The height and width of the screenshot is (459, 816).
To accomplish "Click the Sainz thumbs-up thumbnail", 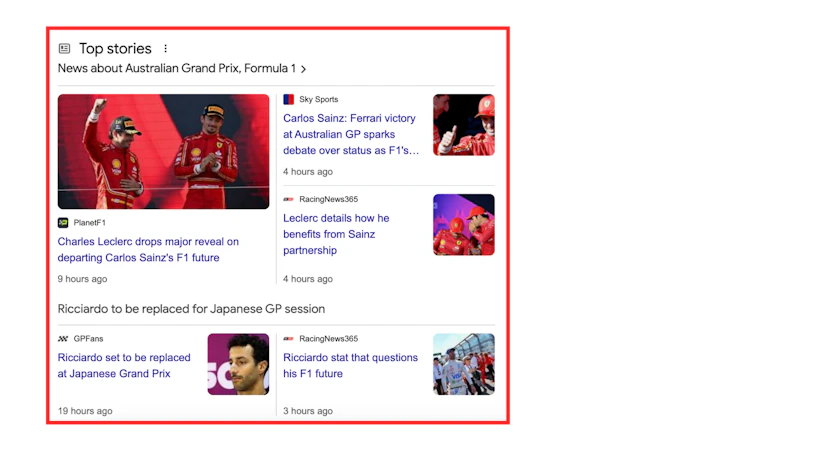I will click(x=464, y=125).
